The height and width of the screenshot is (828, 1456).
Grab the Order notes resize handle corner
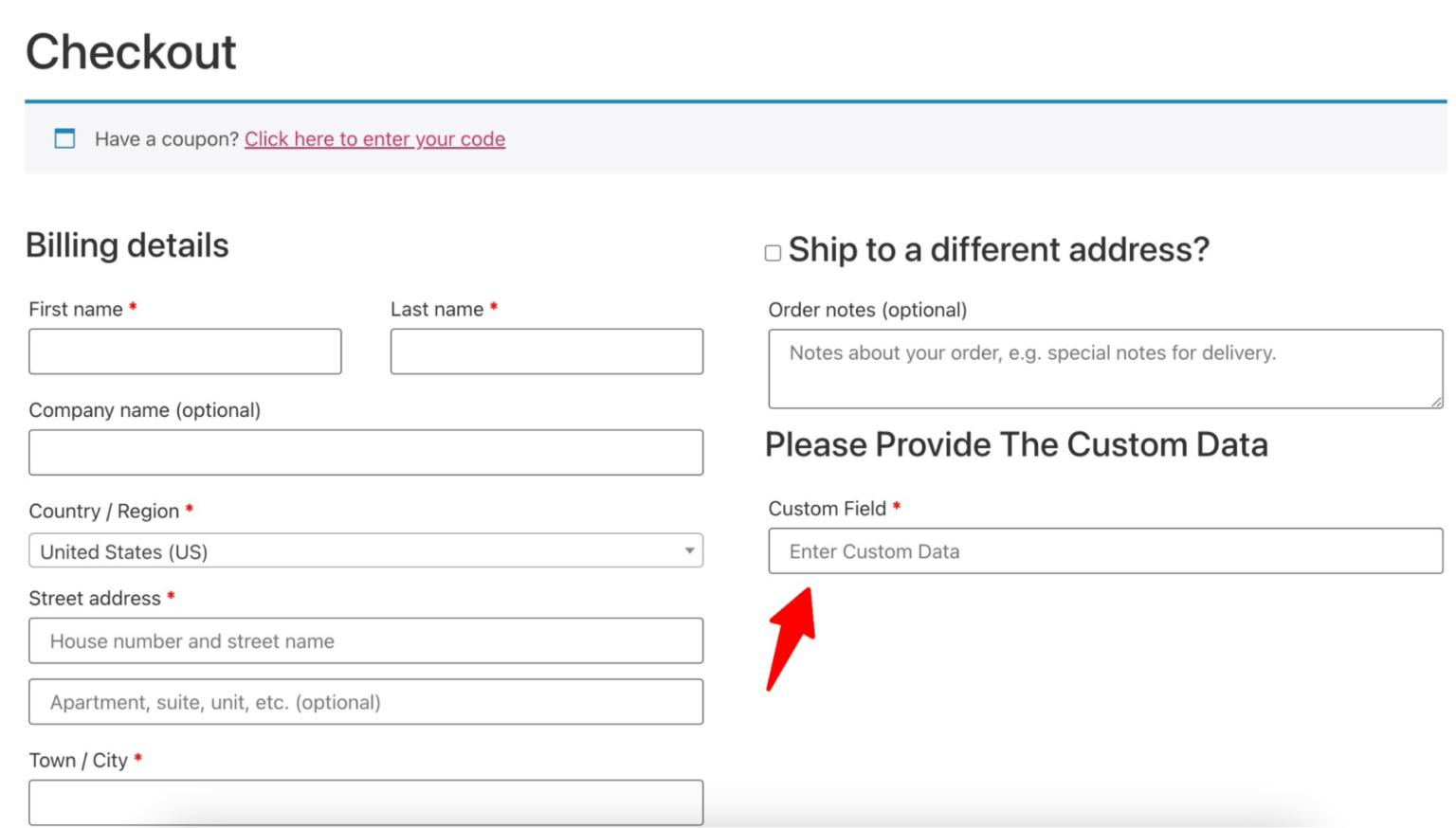coord(1437,403)
